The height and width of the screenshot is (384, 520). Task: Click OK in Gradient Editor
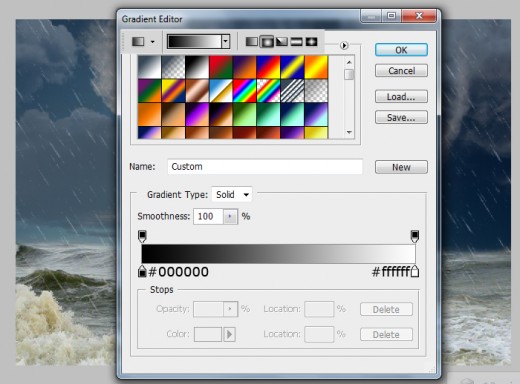click(x=401, y=50)
